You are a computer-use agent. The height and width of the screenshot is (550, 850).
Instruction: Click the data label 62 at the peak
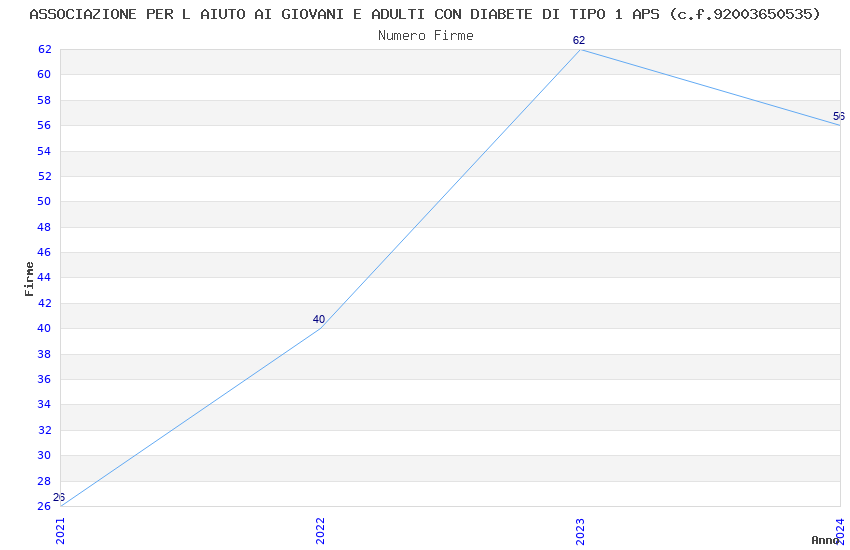(579, 40)
